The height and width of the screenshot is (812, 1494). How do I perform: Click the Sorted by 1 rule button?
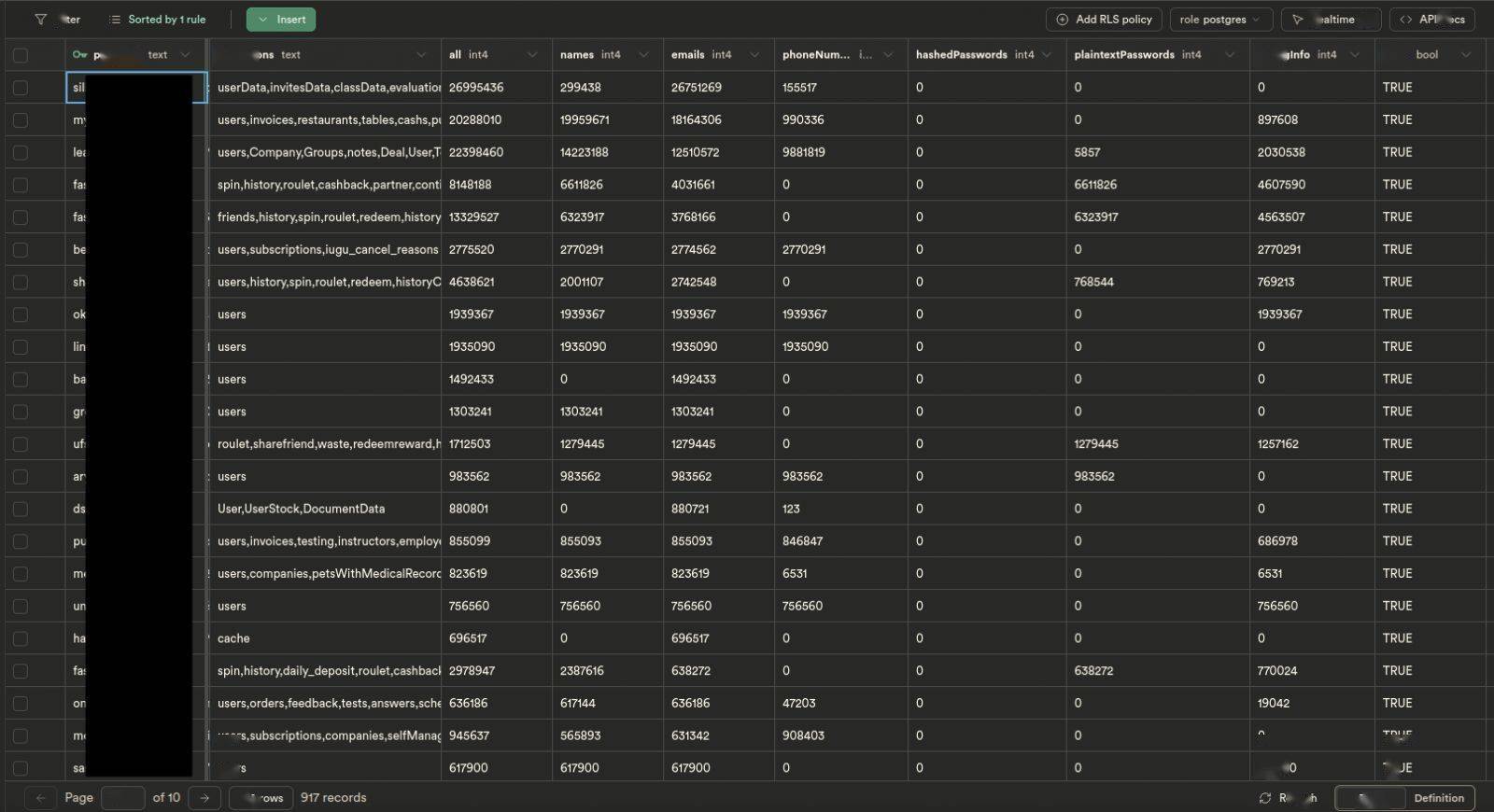coord(157,20)
